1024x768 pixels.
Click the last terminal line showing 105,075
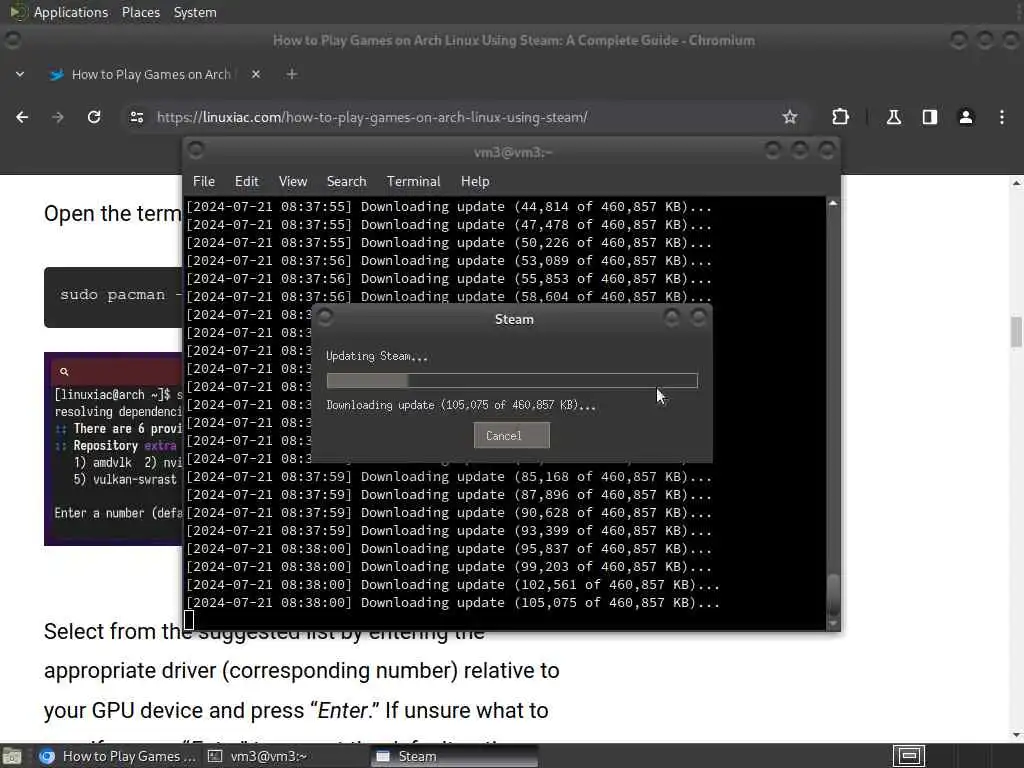click(452, 603)
